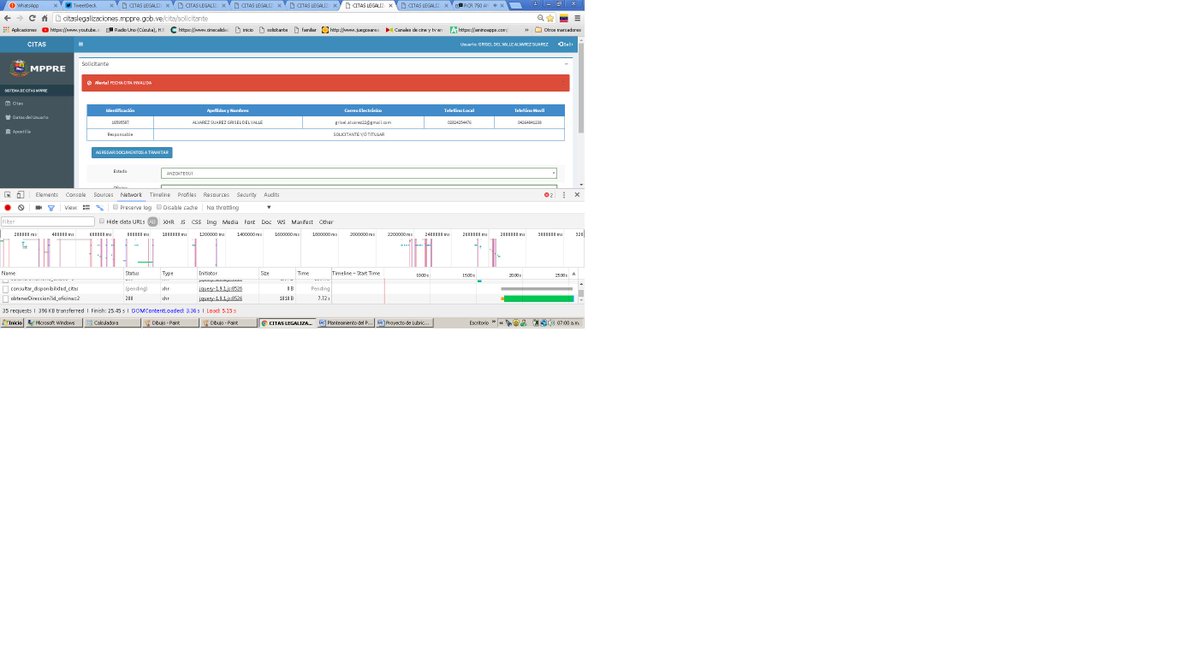
Task: Switch to the Console DevTools tab
Action: coord(76,195)
